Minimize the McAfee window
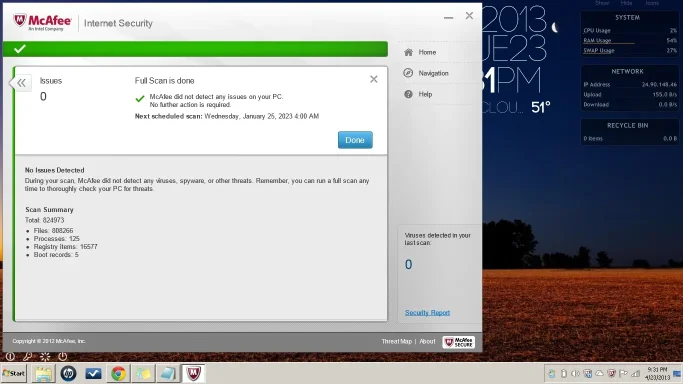 tap(449, 17)
